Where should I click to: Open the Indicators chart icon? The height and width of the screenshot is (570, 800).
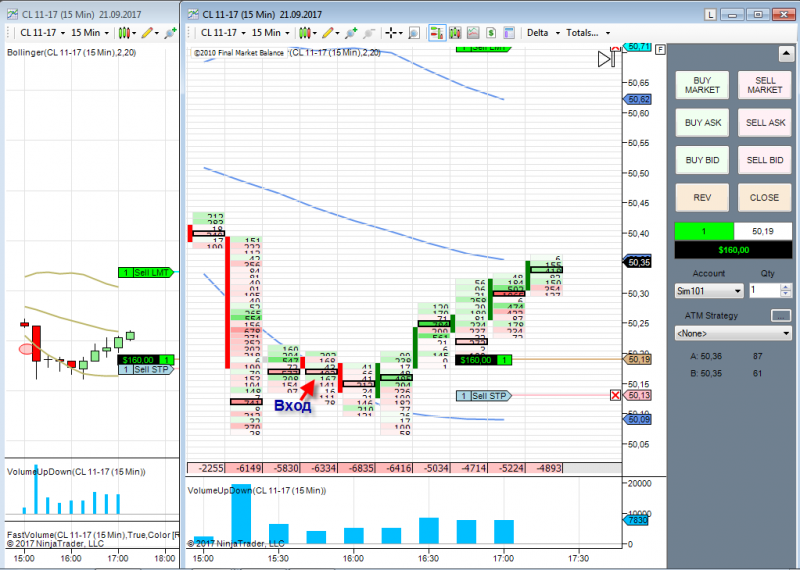(x=473, y=33)
